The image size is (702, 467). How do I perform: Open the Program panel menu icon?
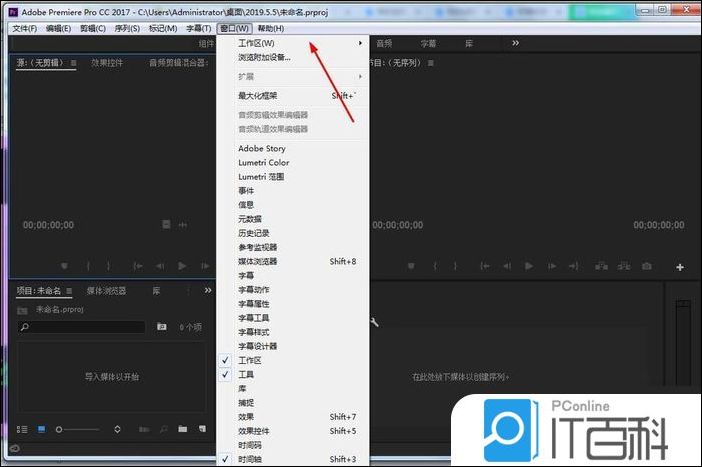point(431,63)
